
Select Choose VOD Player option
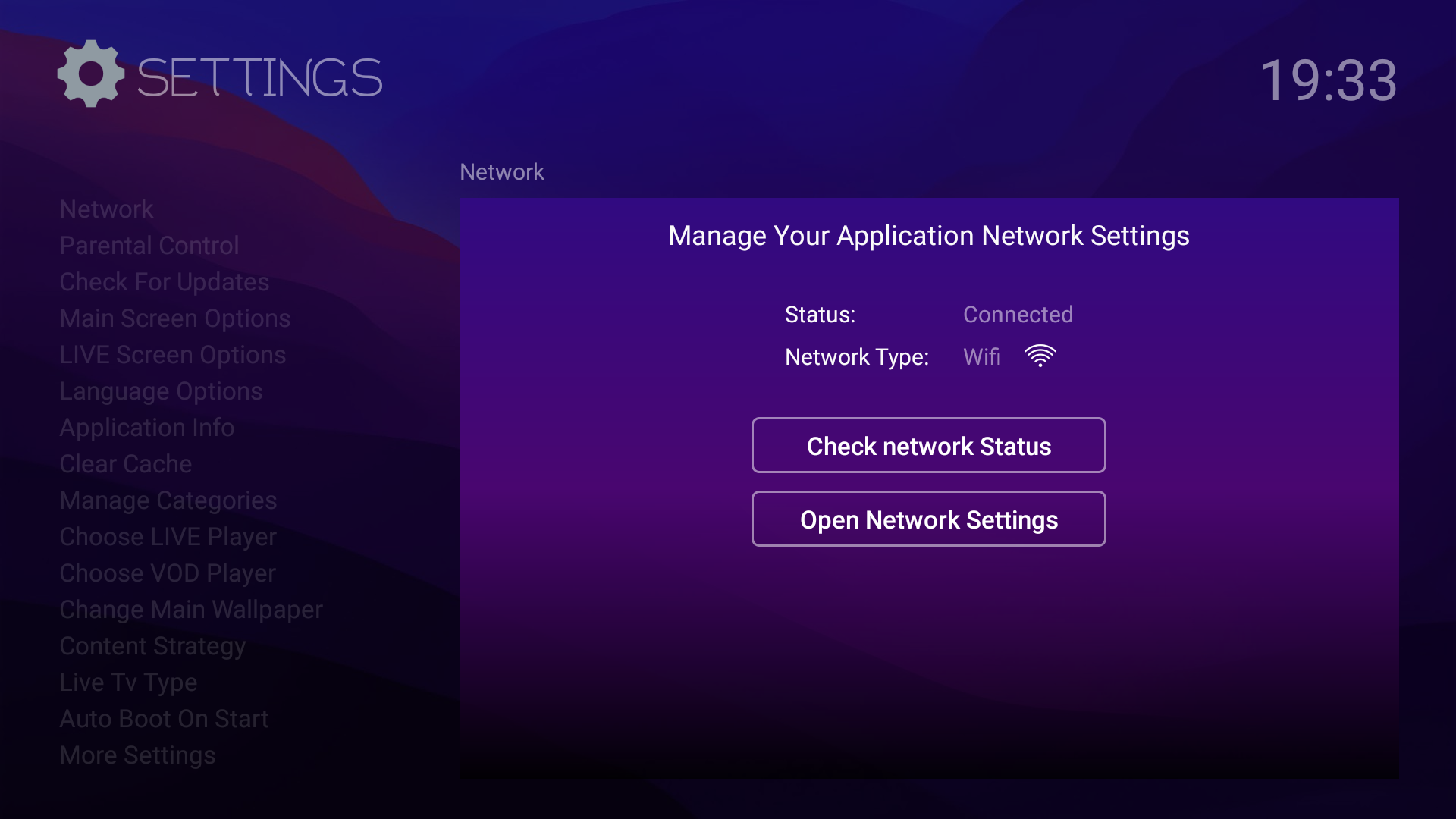tap(167, 573)
